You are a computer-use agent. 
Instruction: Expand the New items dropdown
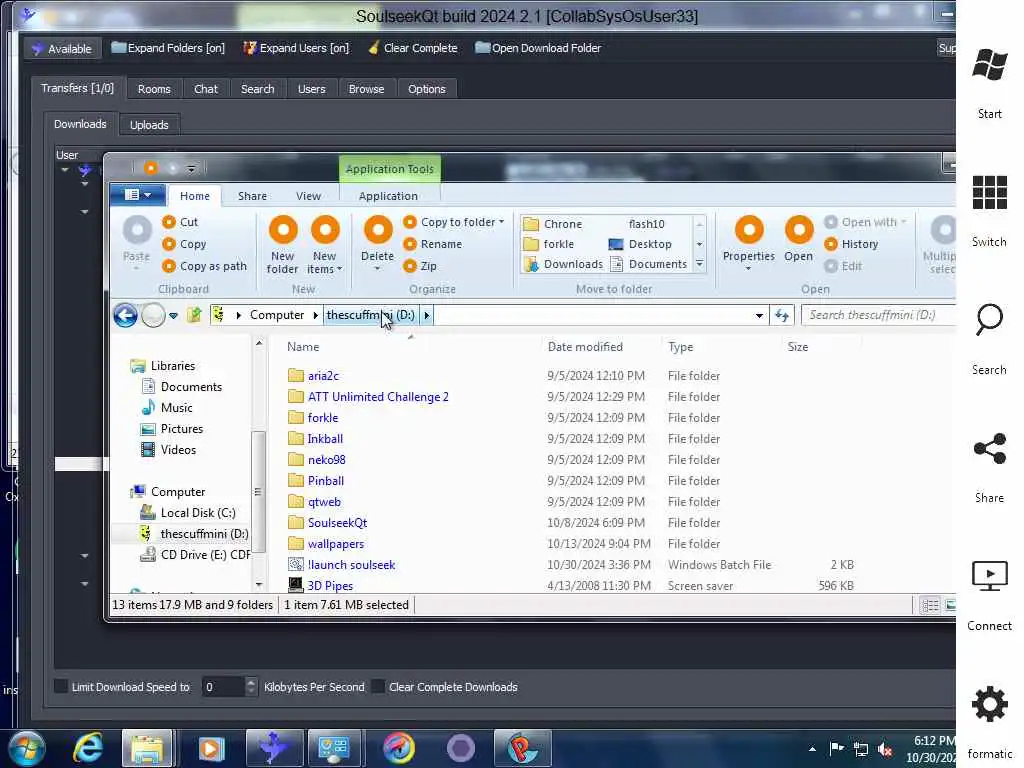[340, 269]
